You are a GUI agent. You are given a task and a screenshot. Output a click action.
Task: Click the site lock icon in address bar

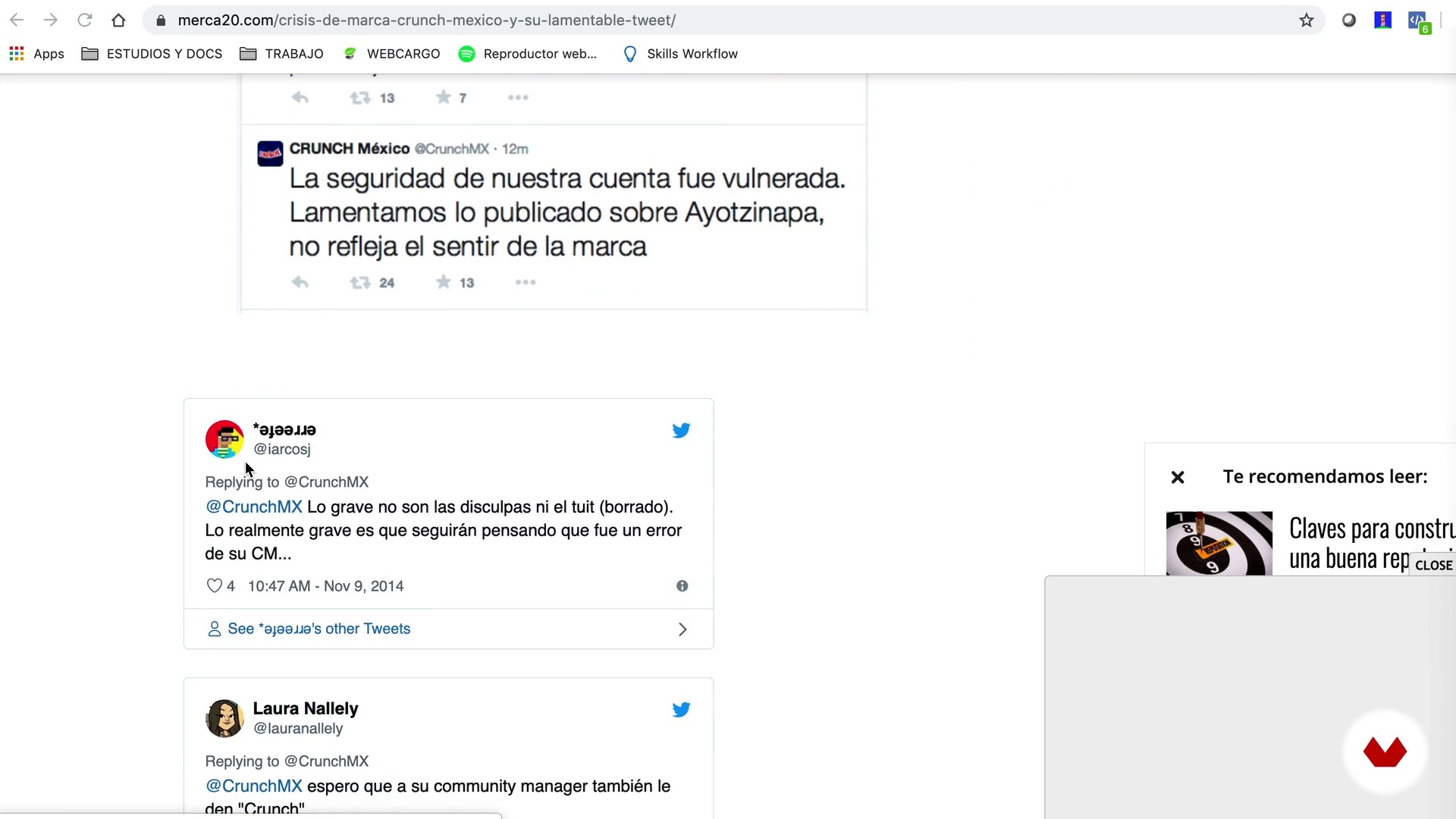(161, 20)
